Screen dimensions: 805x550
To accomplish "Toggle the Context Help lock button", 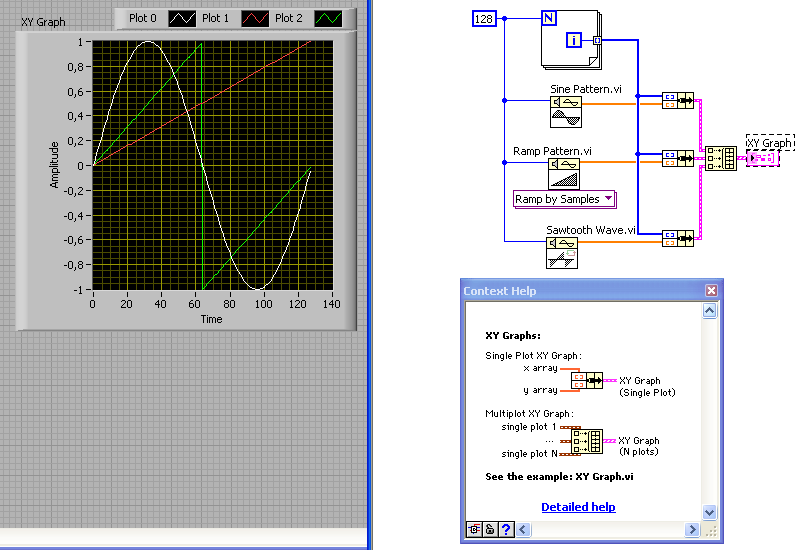I will 490,530.
